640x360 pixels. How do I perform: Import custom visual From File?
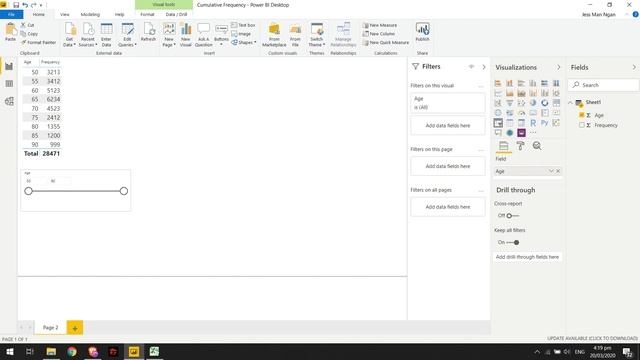[295, 34]
